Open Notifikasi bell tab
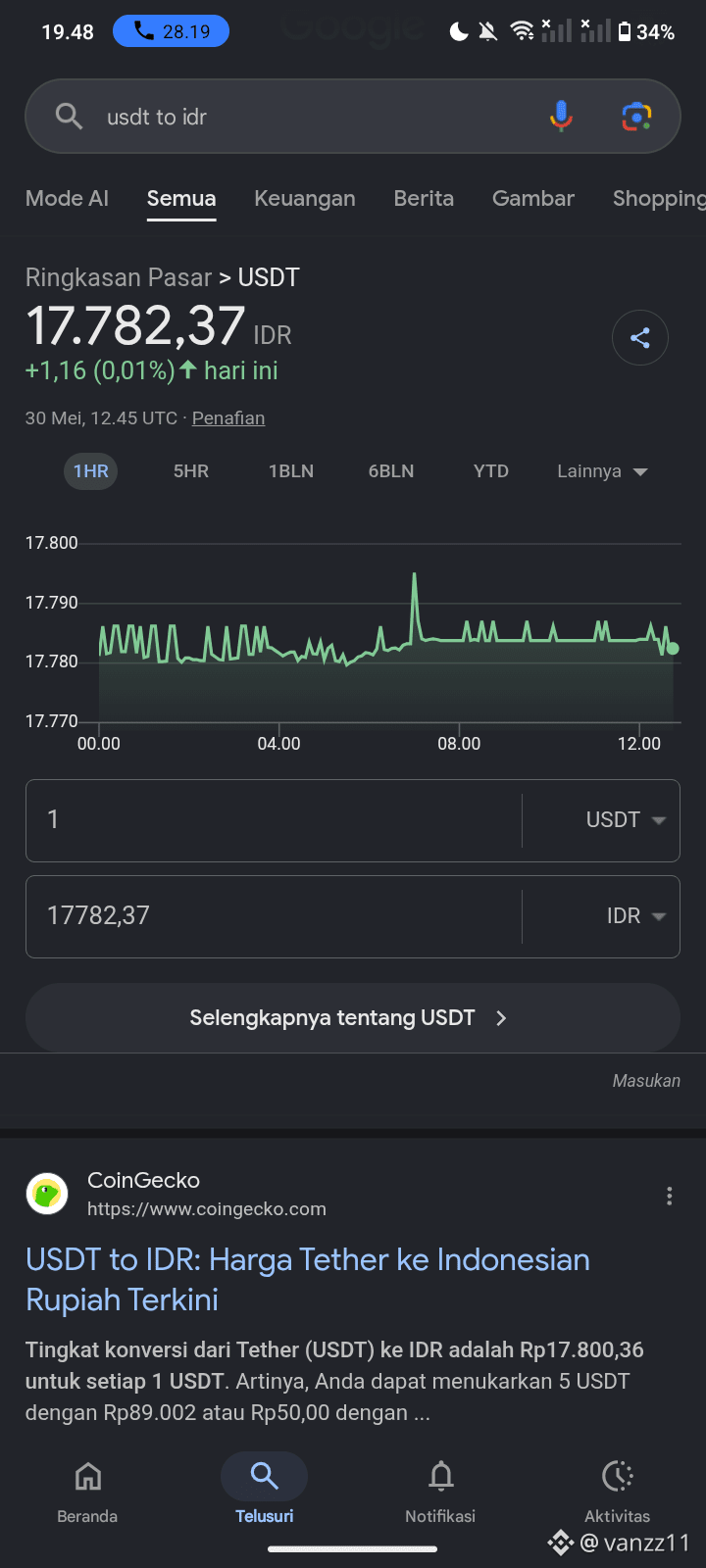 pos(440,1492)
